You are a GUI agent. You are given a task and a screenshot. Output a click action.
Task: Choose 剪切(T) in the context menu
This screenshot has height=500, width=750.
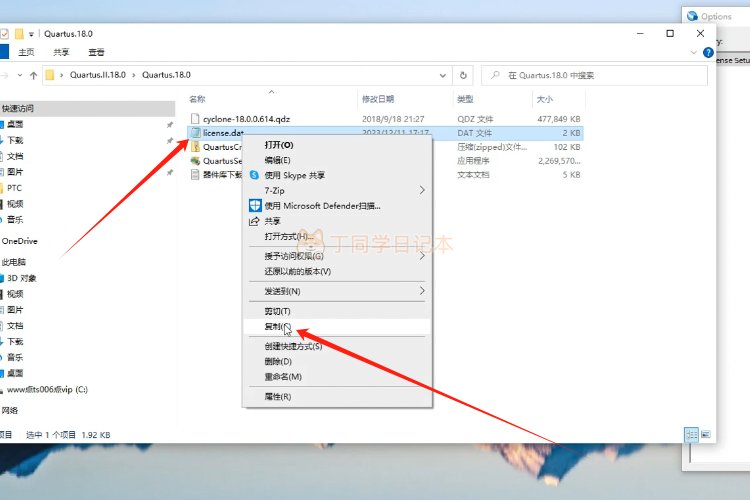(277, 311)
